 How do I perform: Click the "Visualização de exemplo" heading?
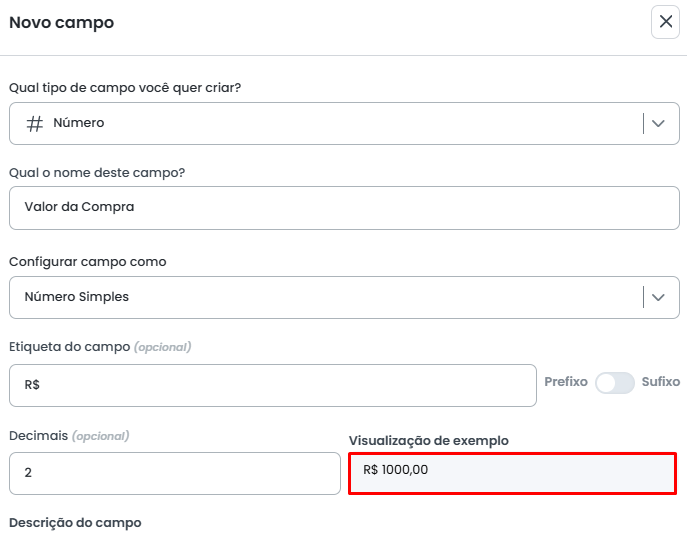428,440
